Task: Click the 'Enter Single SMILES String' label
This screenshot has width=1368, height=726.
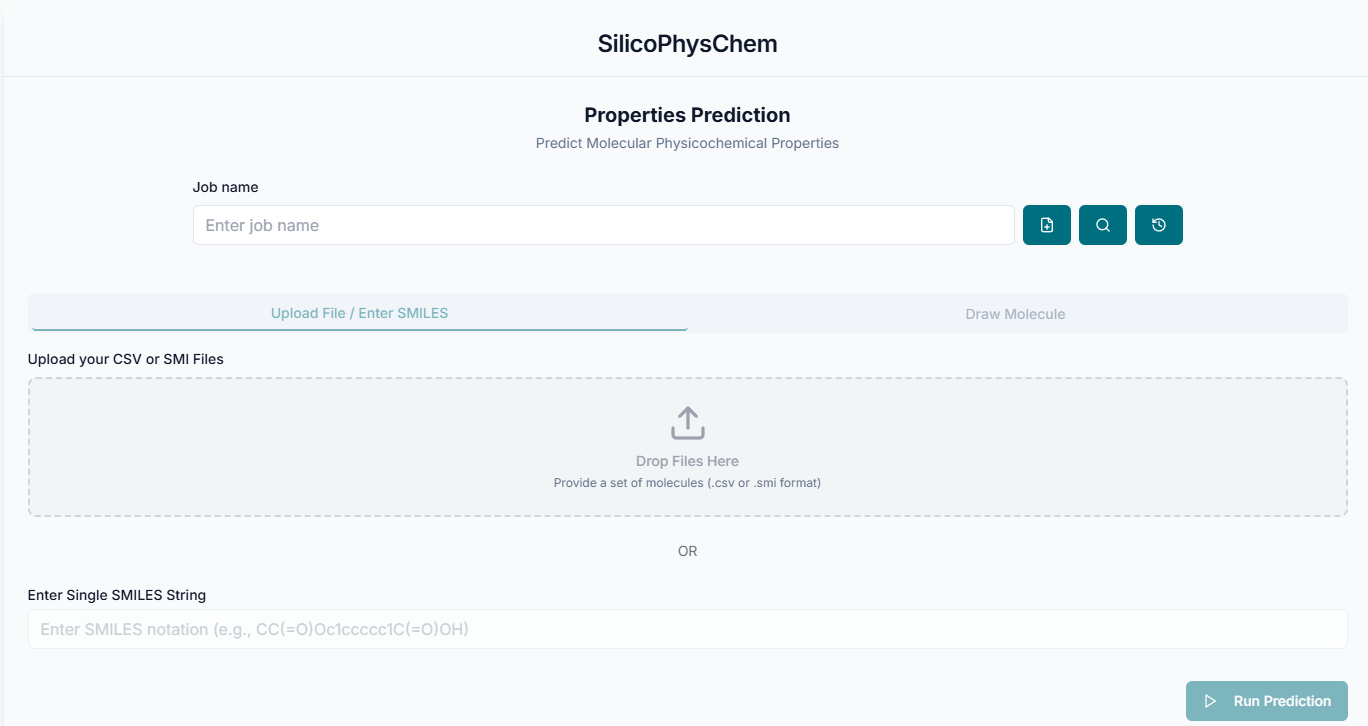Action: (117, 595)
